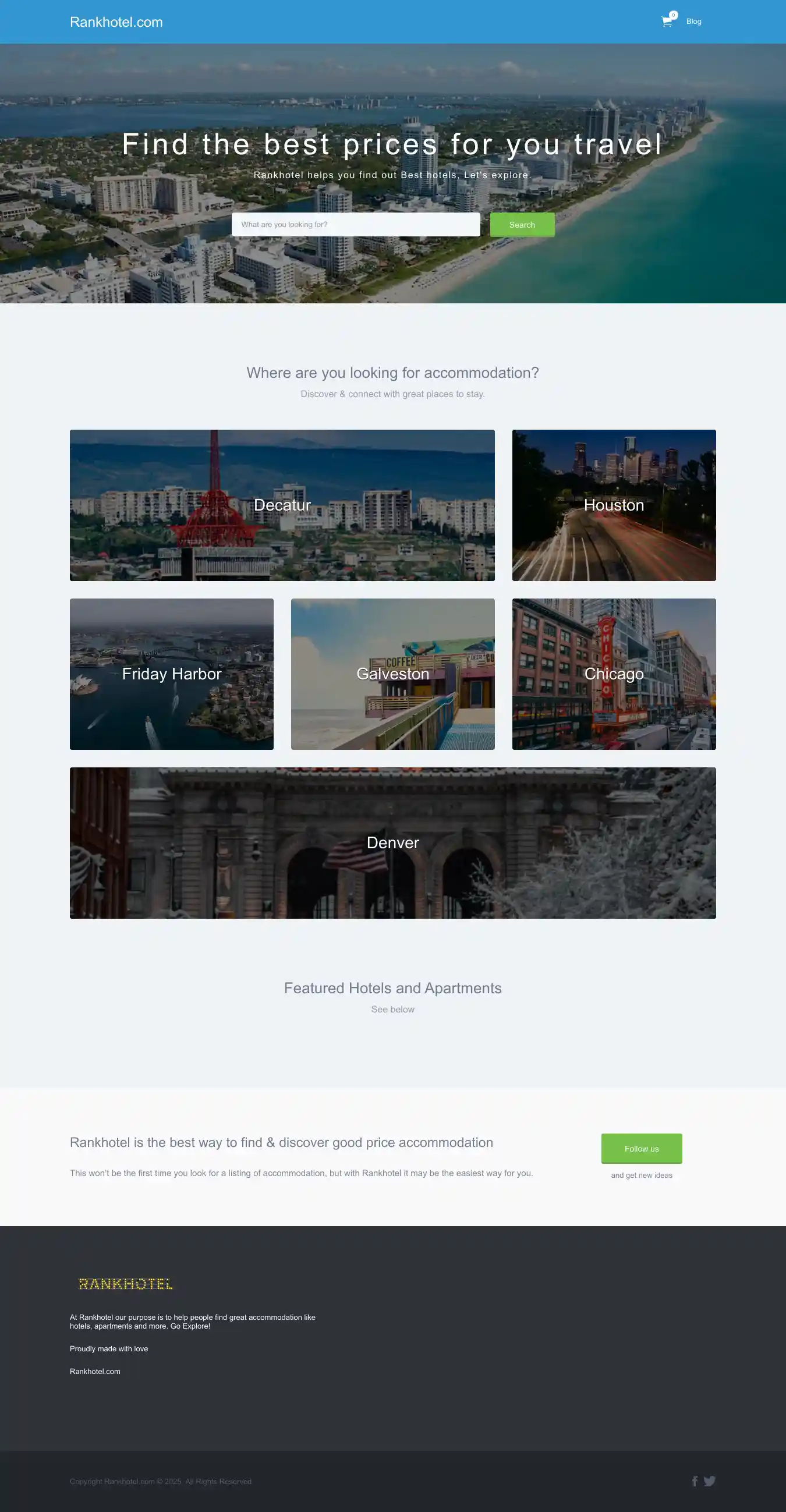Click the Twitter bird icon in footer
This screenshot has height=1512, width=786.
click(710, 1481)
